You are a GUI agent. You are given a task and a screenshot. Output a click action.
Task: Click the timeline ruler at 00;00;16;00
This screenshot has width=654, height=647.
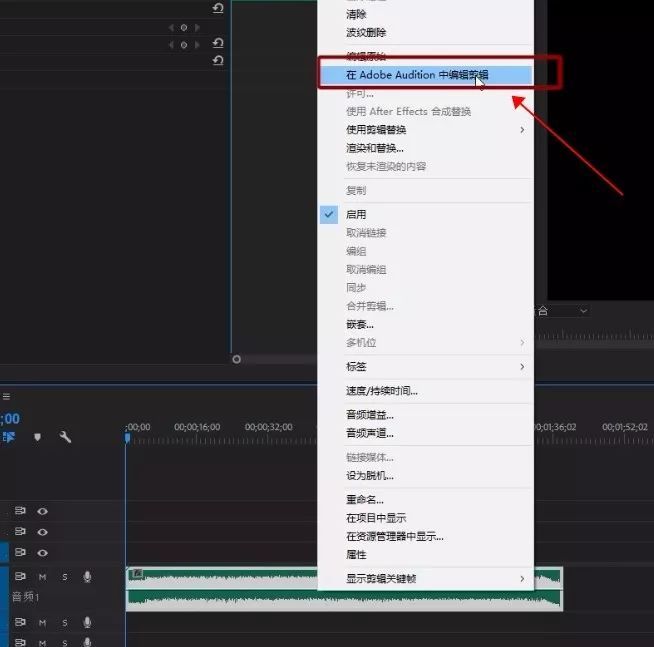click(196, 437)
